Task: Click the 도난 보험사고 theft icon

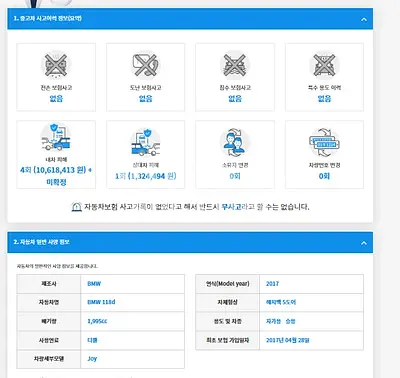Action: click(145, 65)
